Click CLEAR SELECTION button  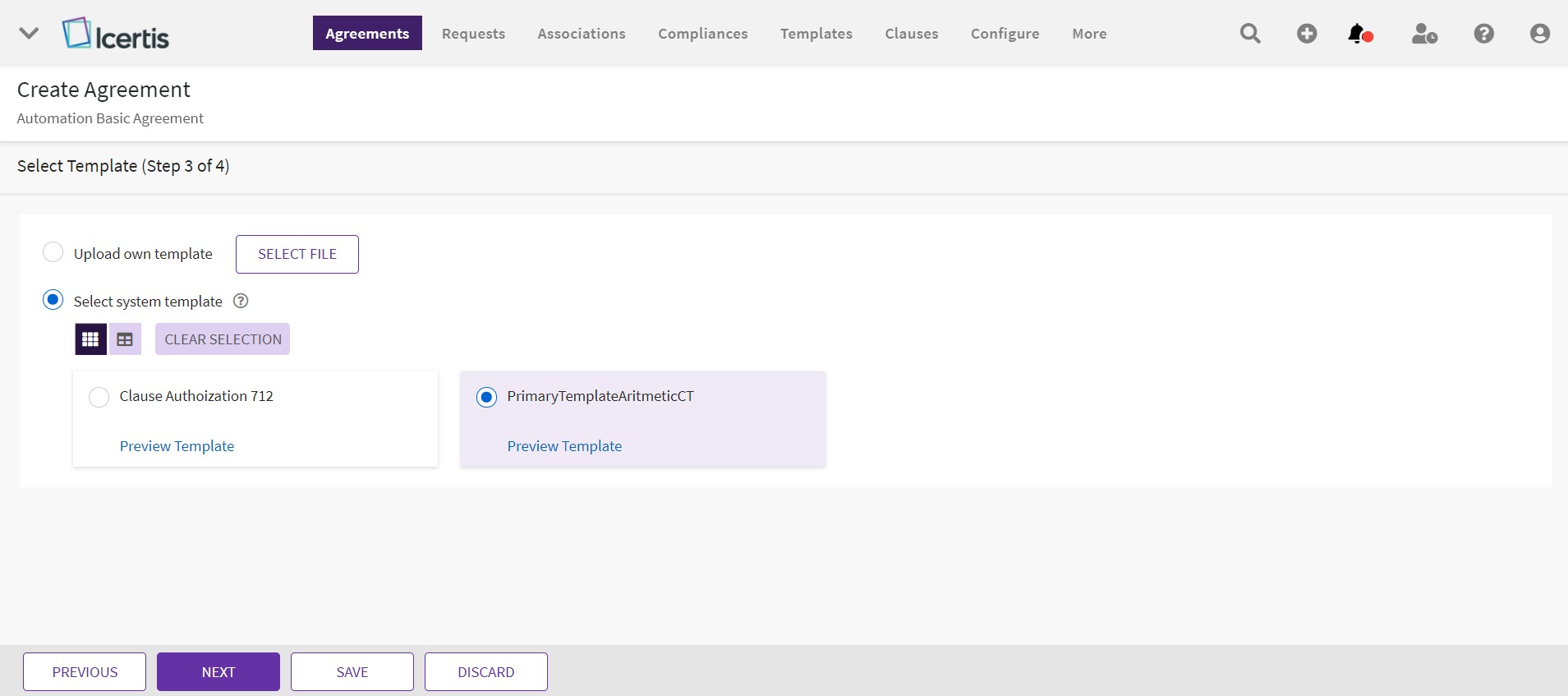tap(223, 339)
